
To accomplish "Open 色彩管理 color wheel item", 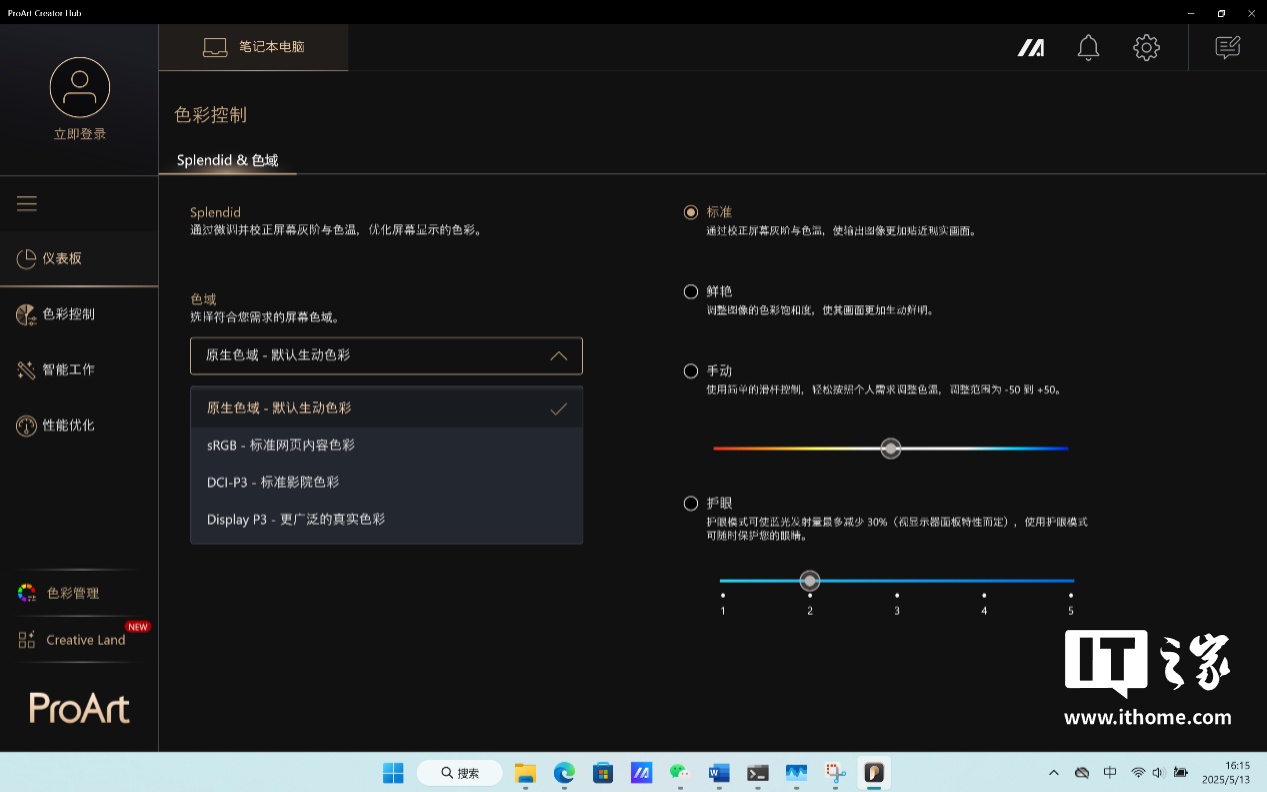I will point(72,593).
